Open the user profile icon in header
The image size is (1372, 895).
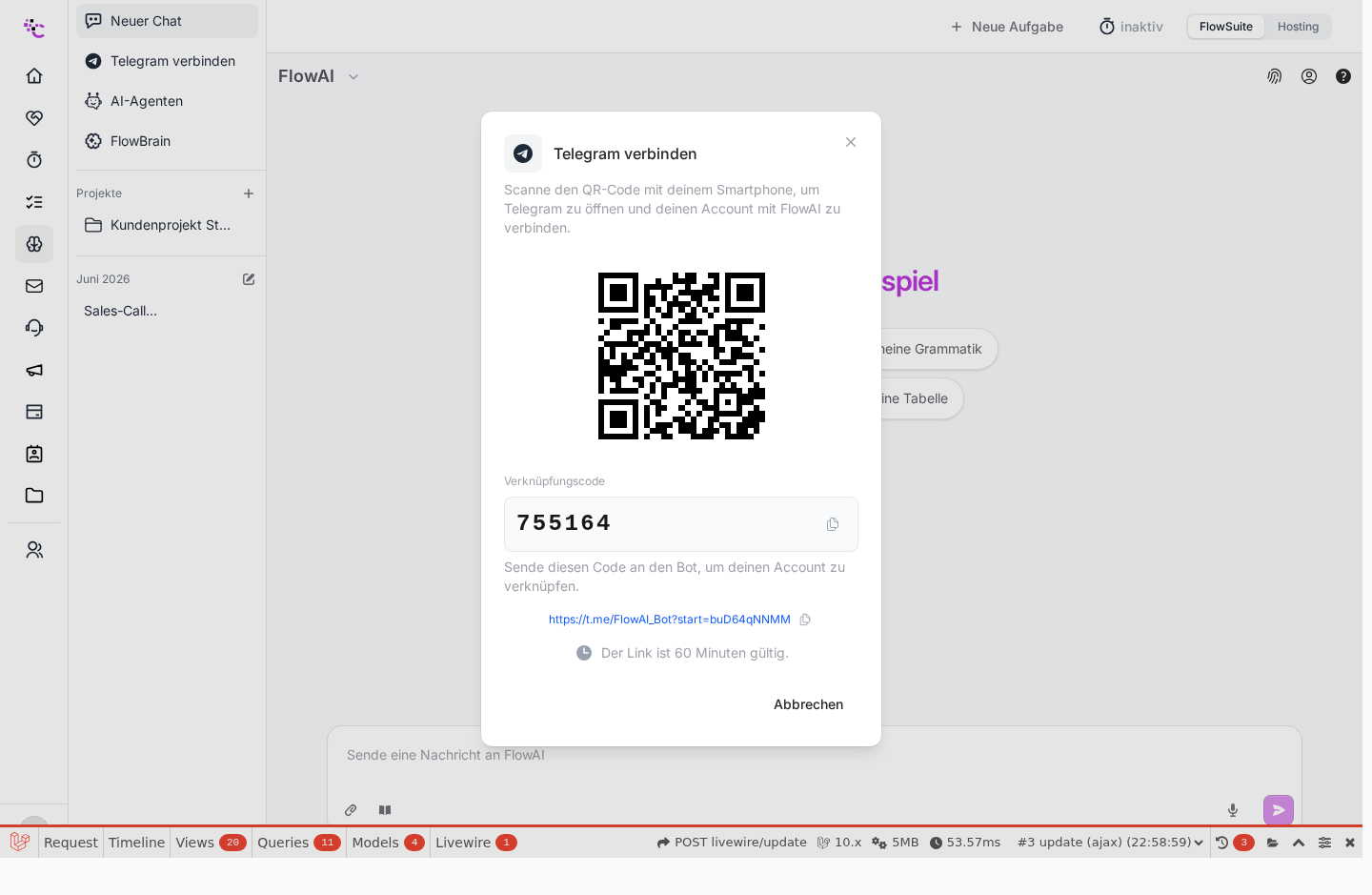(x=1309, y=76)
